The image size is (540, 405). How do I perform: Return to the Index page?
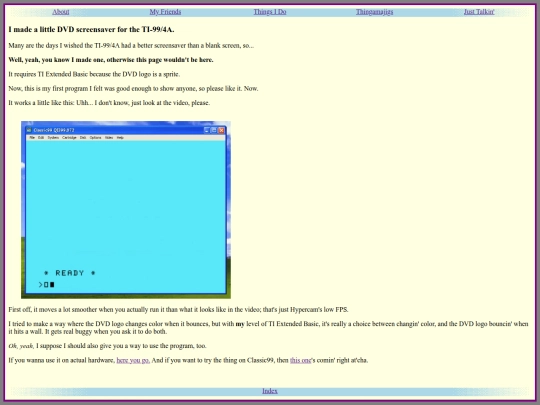click(x=270, y=391)
